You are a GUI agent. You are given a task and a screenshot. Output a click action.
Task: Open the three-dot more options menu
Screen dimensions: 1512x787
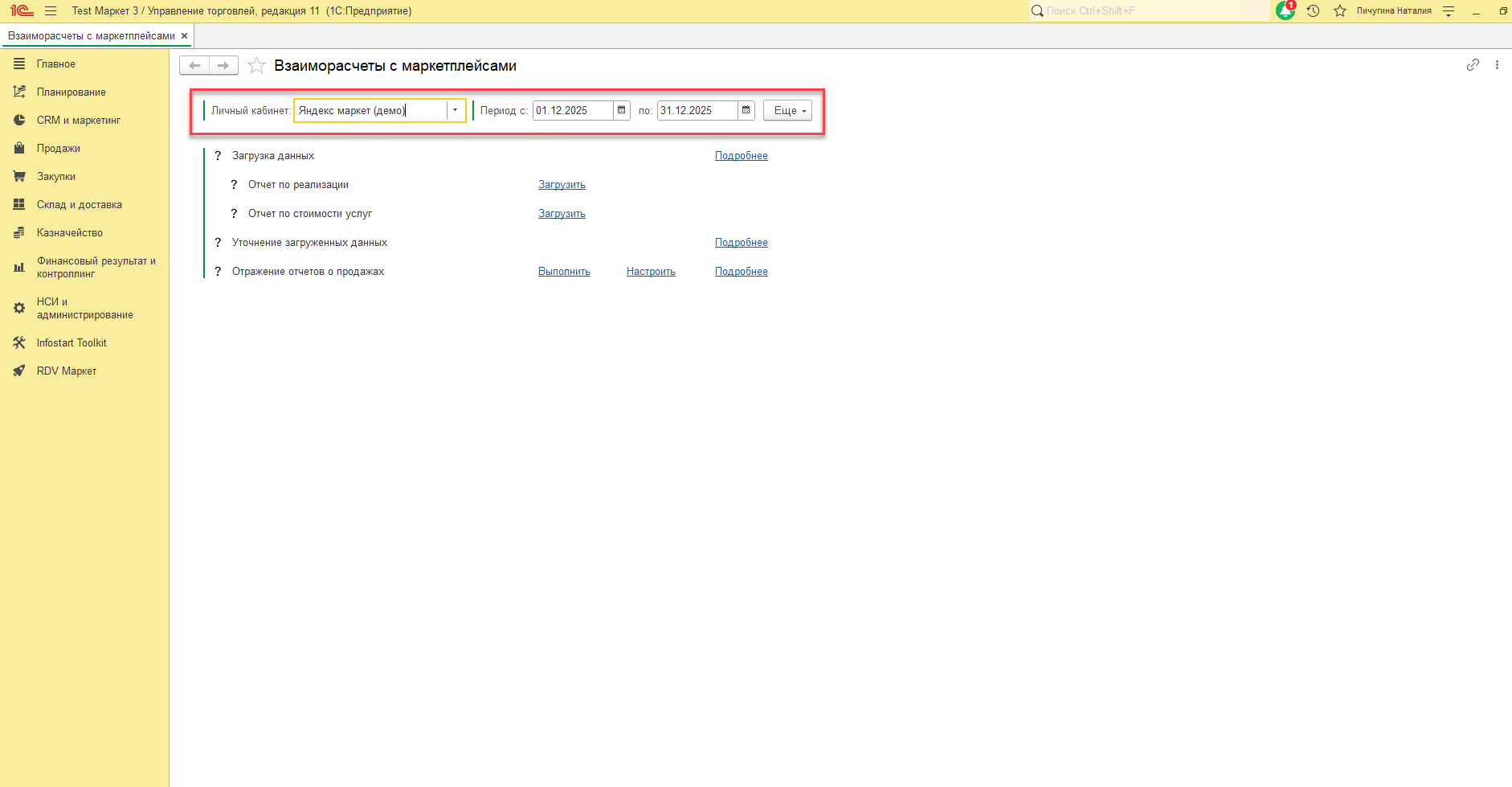[1497, 65]
